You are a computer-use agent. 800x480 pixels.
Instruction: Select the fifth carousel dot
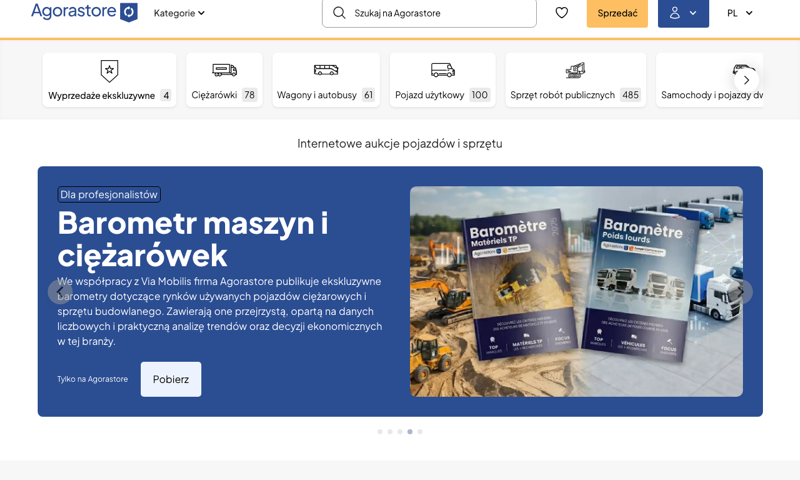pos(420,432)
